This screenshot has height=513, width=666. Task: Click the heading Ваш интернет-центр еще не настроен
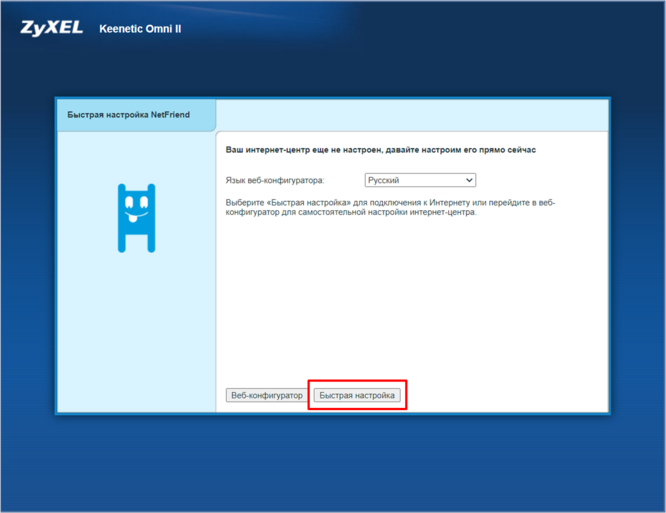[381, 150]
